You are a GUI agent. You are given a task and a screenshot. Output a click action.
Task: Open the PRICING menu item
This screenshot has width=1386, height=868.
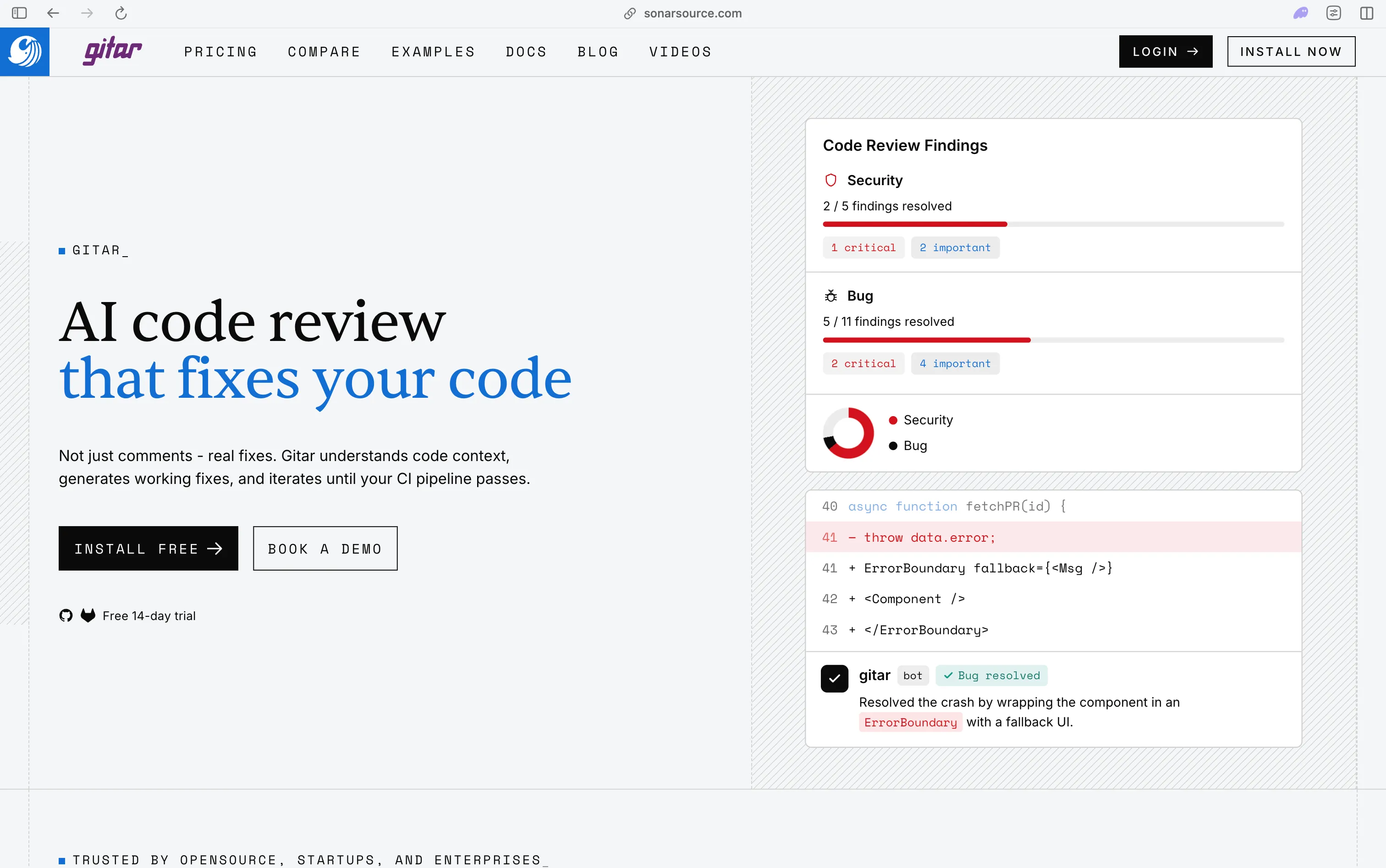[220, 52]
